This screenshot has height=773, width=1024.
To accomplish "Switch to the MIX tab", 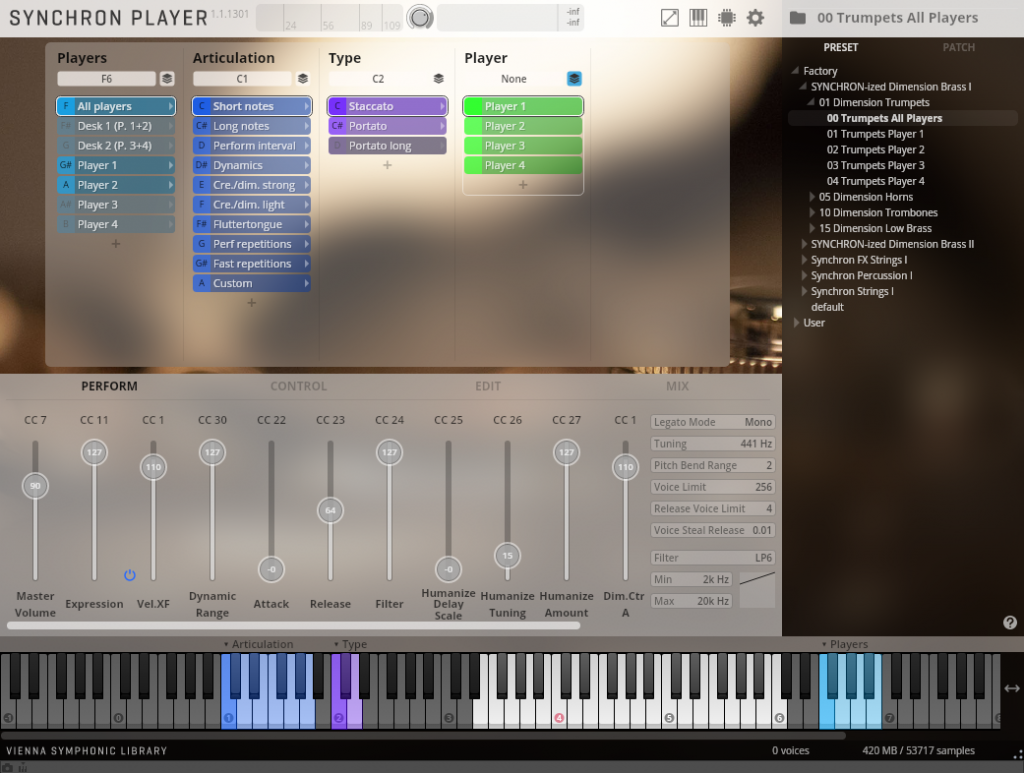I will coord(677,386).
